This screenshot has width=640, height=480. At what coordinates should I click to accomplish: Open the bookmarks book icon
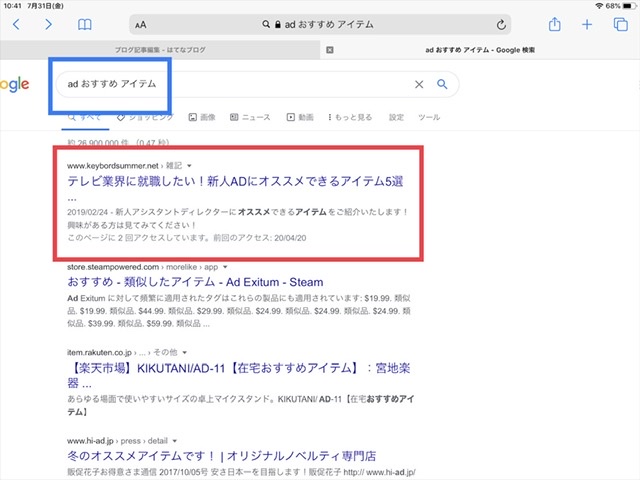pyautogui.click(x=84, y=24)
